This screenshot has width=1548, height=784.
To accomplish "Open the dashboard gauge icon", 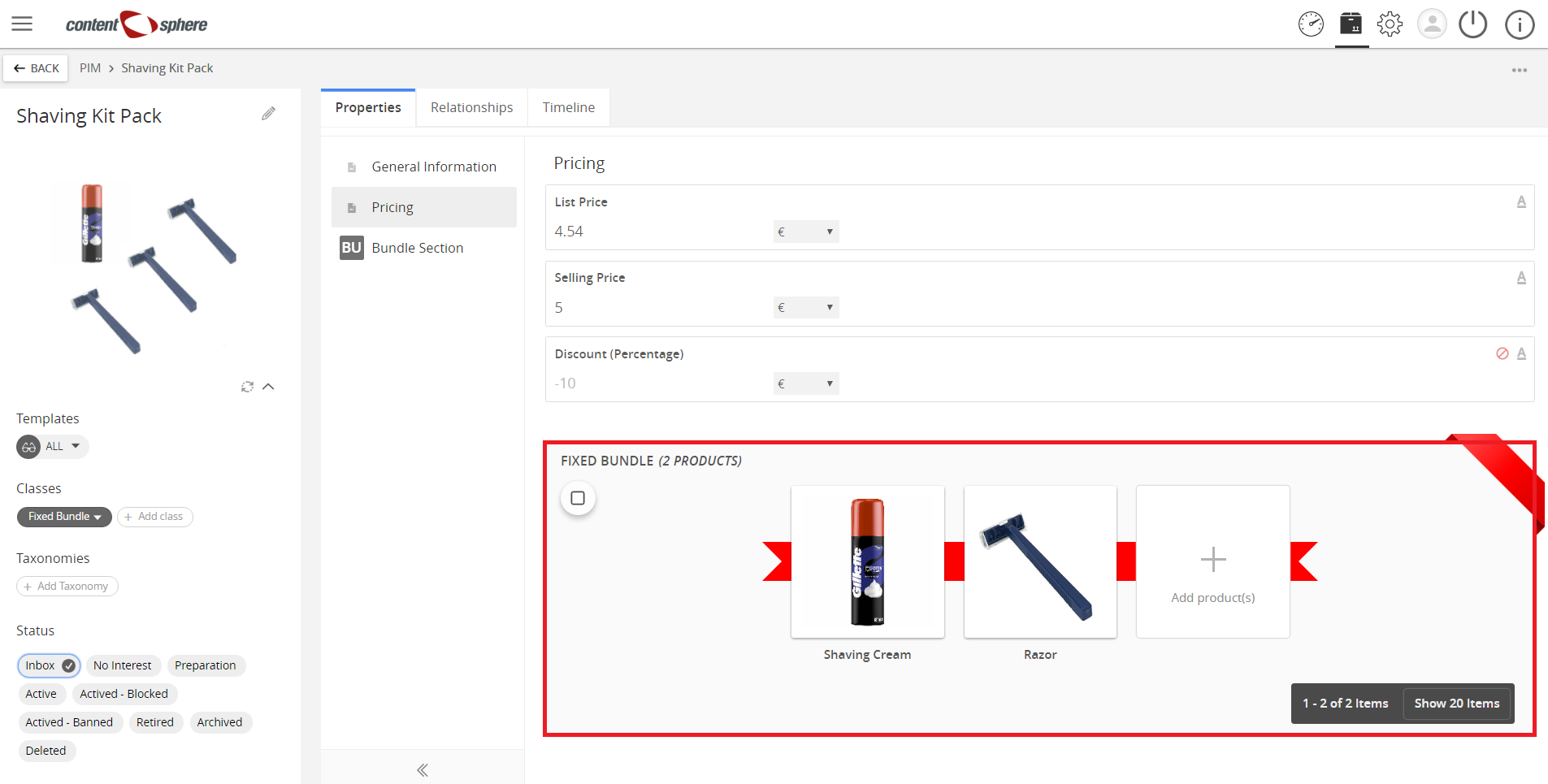I will click(1311, 24).
